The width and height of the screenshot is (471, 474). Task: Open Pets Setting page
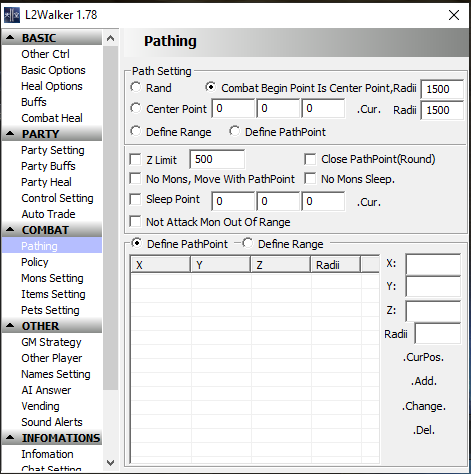[x=50, y=310]
